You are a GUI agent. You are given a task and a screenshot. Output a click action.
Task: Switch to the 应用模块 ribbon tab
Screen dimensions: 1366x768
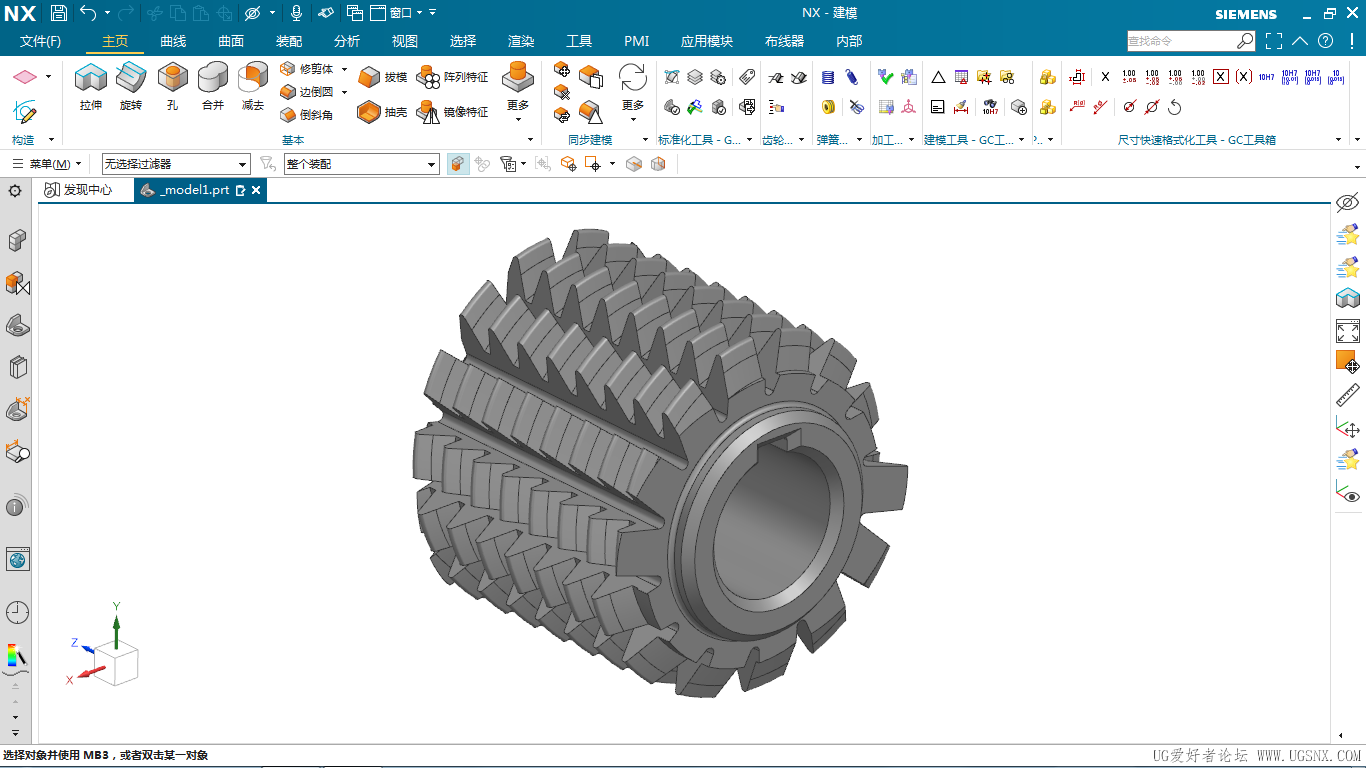[707, 41]
